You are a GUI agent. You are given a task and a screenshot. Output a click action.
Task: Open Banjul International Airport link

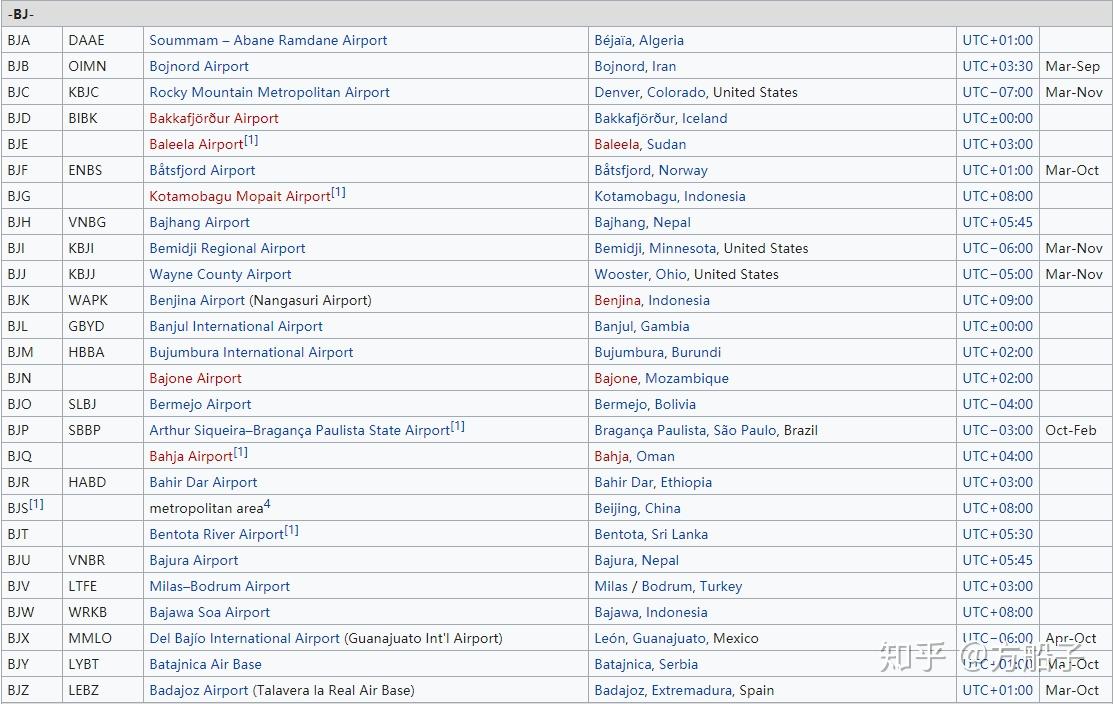point(236,327)
